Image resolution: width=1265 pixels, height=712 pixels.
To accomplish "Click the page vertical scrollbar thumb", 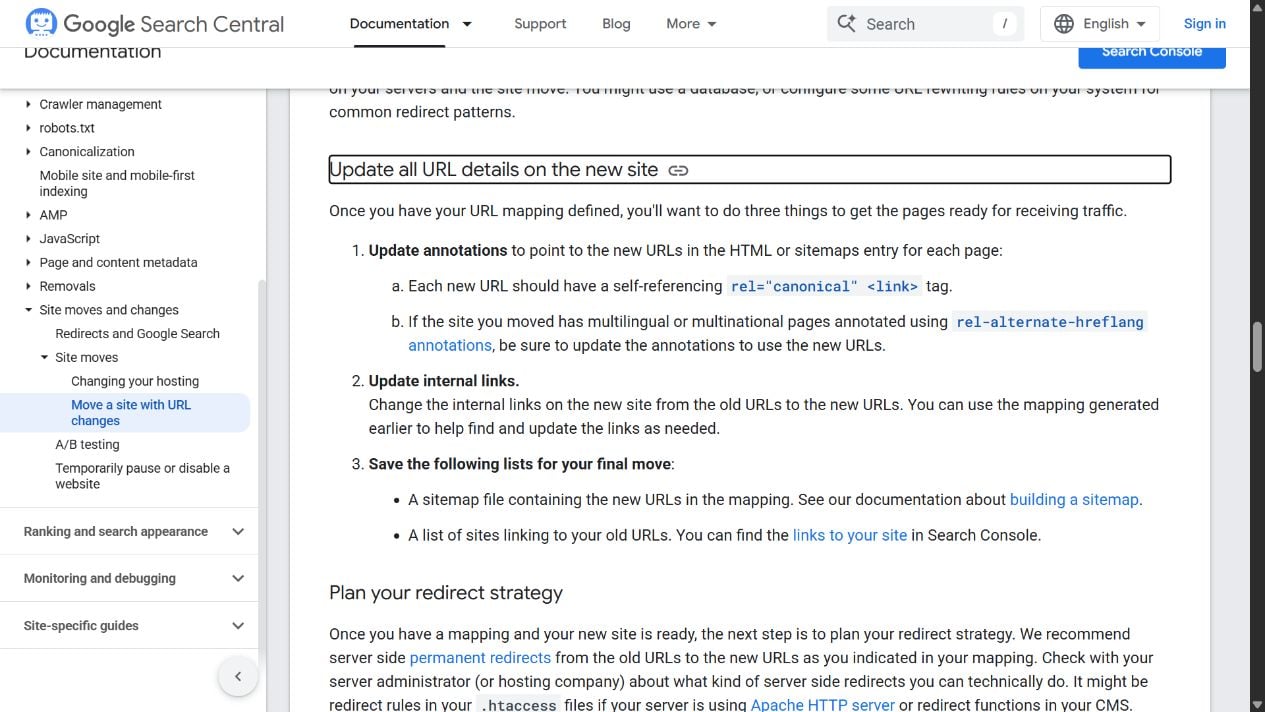I will [x=1257, y=347].
